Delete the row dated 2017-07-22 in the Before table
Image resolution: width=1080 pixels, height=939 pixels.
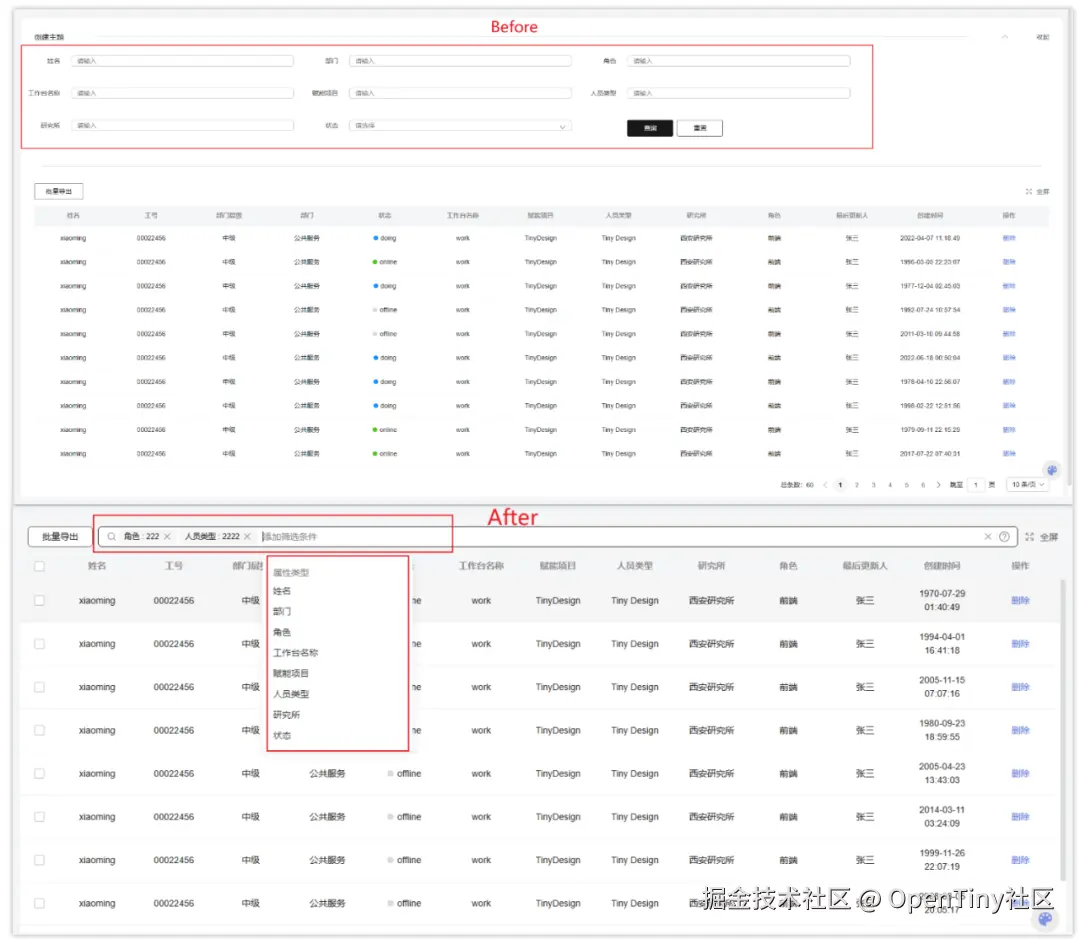pos(1009,454)
